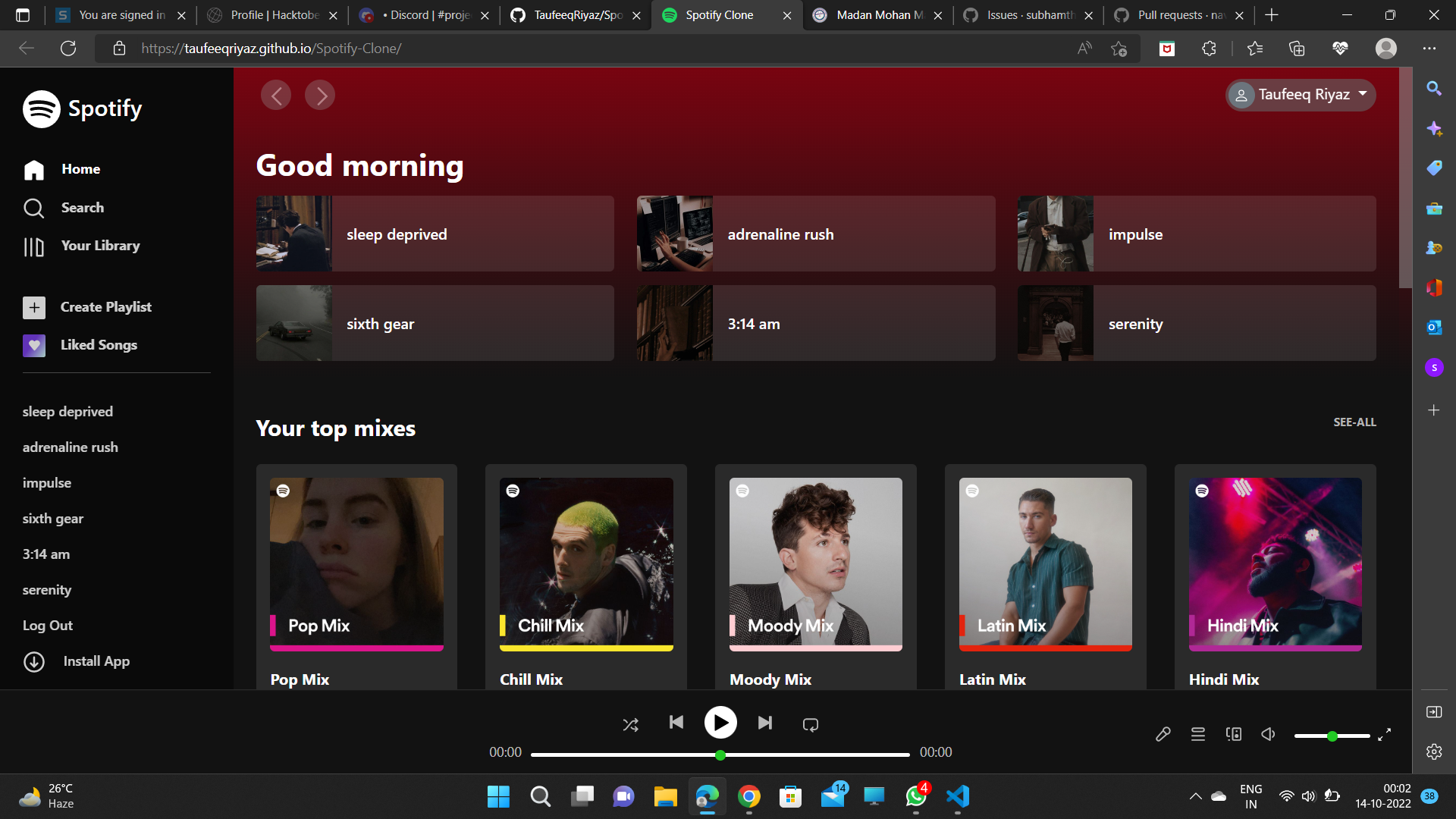Adjust the volume slider handle

coord(1332,736)
